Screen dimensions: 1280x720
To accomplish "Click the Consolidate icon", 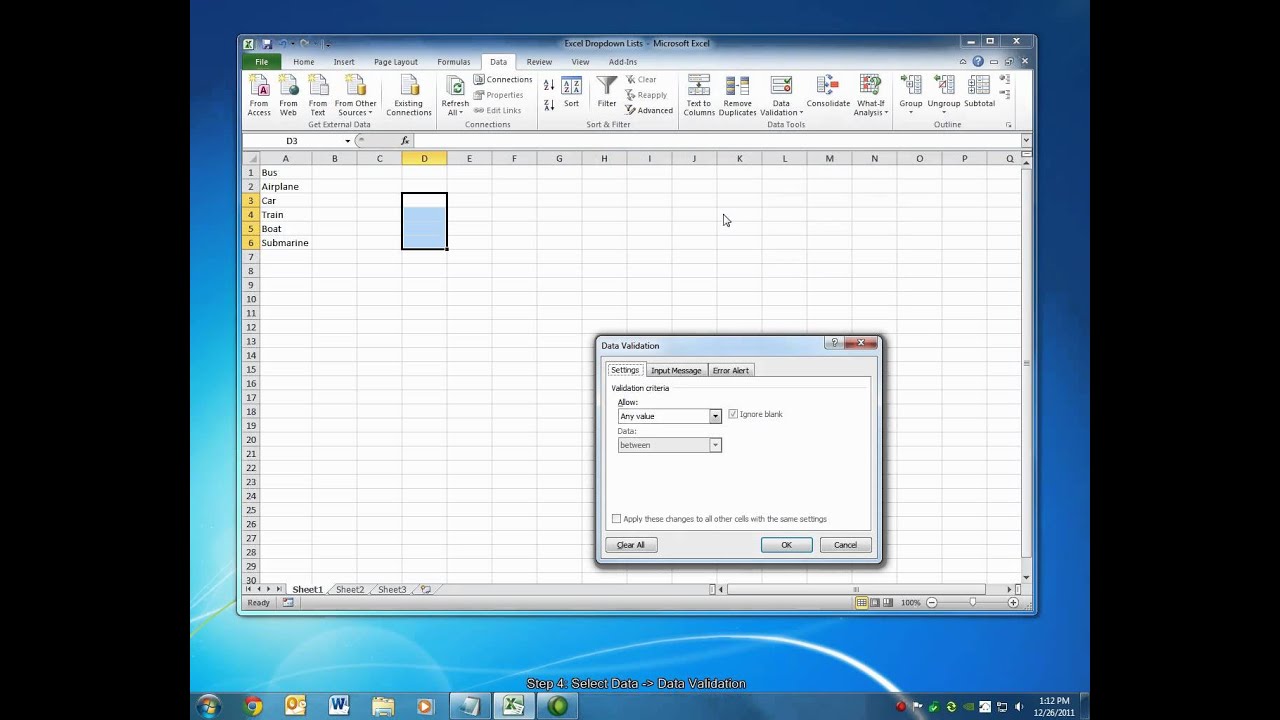I will (828, 92).
